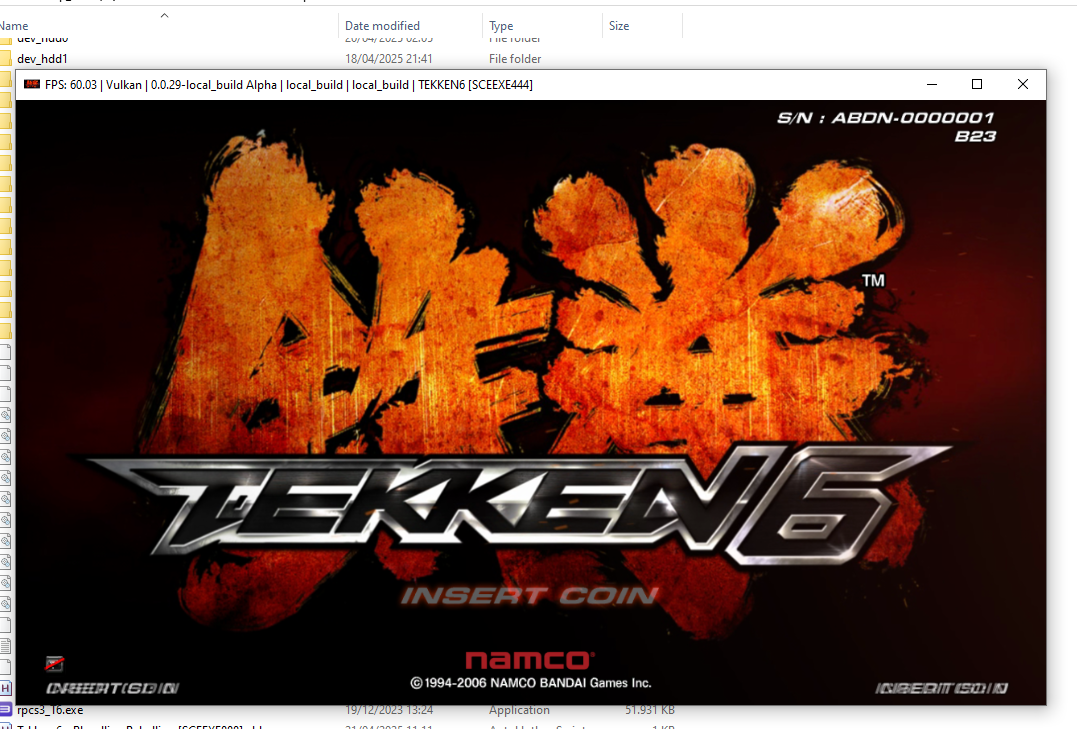Click the dev_hdd1 folder icon

click(x=5, y=59)
